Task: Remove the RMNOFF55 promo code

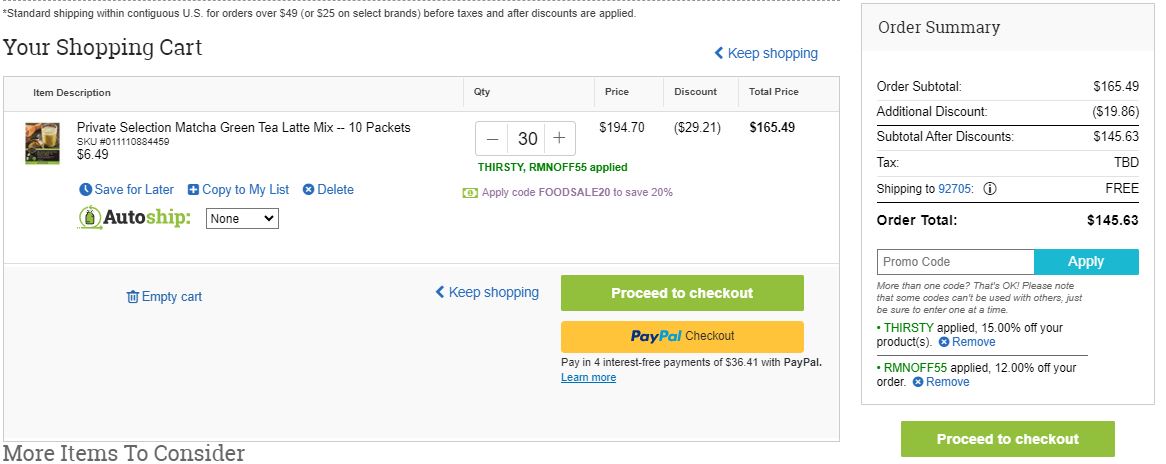Action: [941, 382]
